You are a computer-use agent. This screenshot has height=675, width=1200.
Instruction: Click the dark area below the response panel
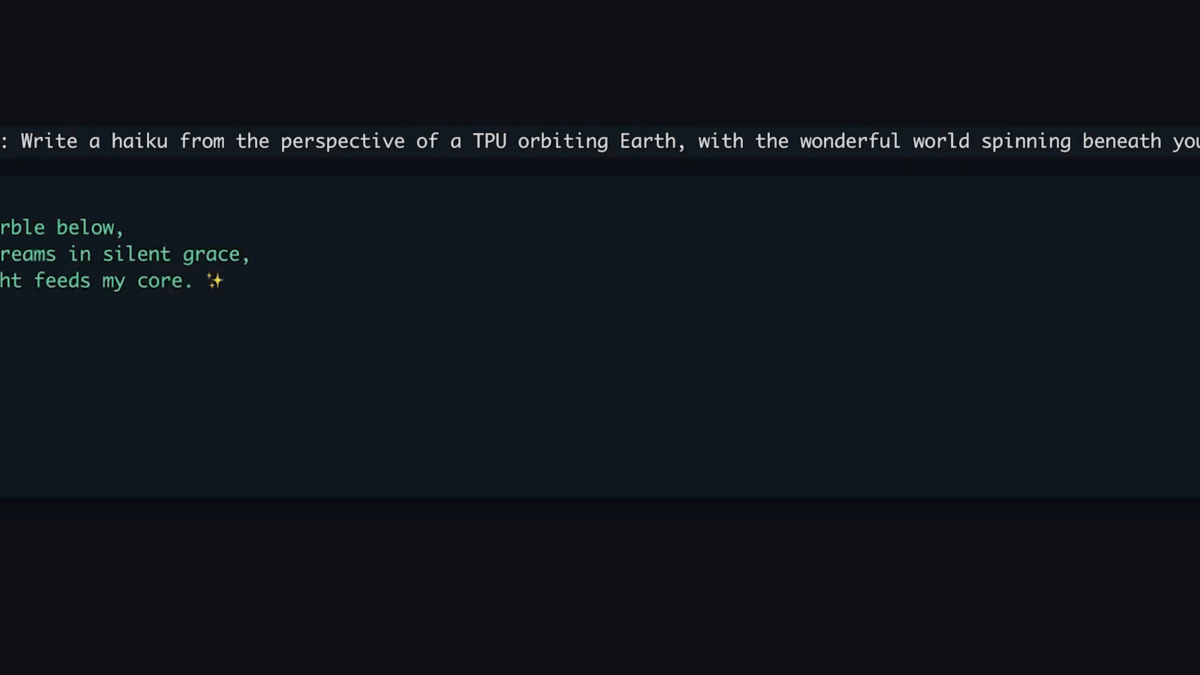[600, 585]
